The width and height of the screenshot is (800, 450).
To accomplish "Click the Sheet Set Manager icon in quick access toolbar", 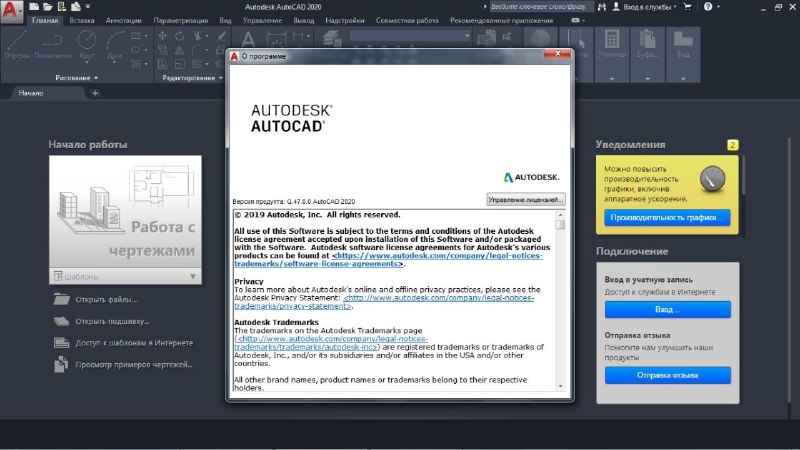I will pos(76,7).
